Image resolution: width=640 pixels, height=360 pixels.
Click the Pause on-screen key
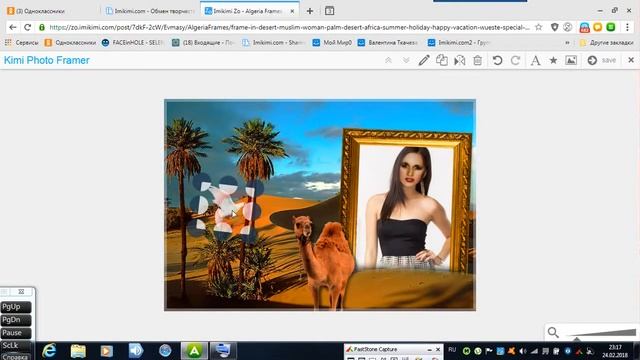pos(16,333)
